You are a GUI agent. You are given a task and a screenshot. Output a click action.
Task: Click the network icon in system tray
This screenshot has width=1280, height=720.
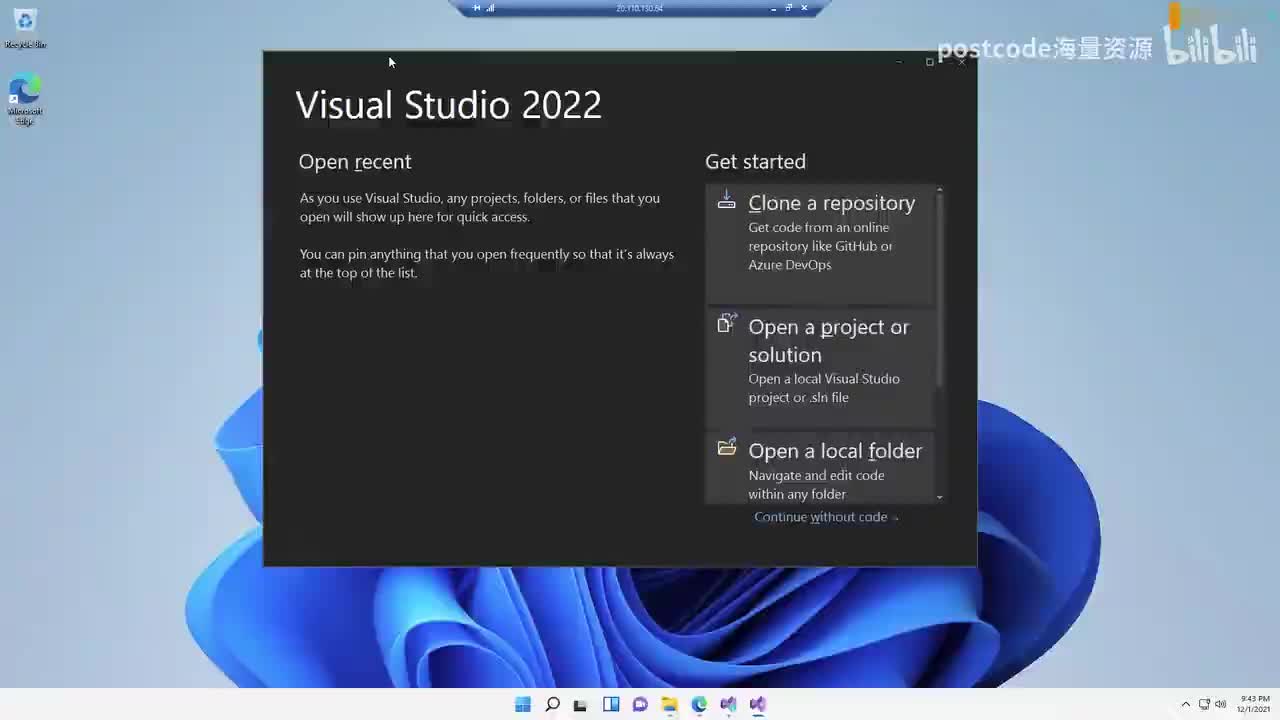(1204, 705)
